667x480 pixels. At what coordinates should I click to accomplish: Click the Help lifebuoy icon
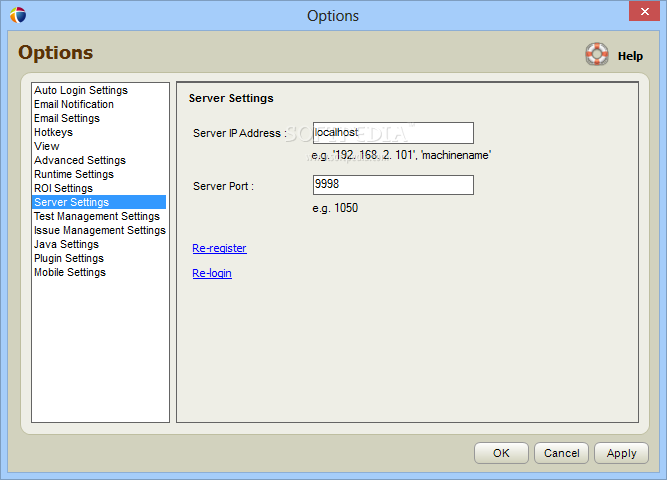click(597, 55)
